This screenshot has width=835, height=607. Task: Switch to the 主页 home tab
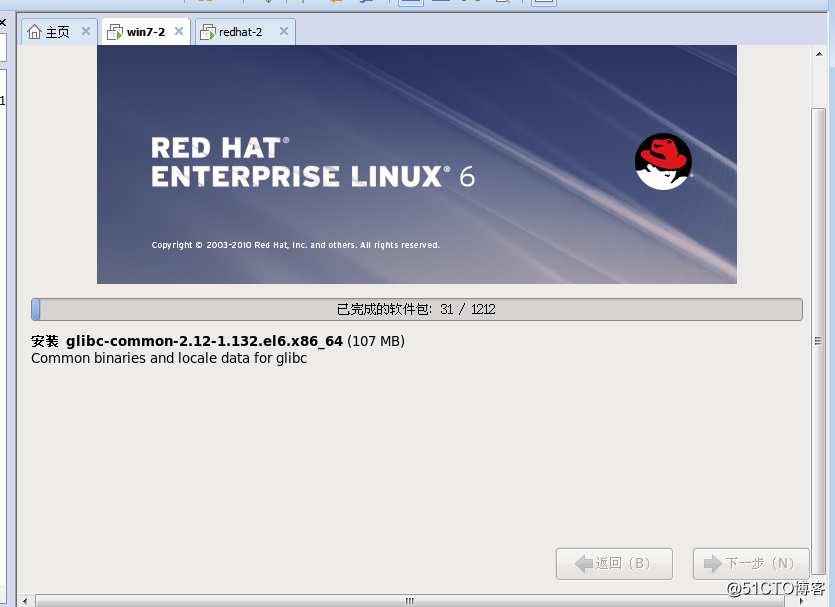point(59,32)
